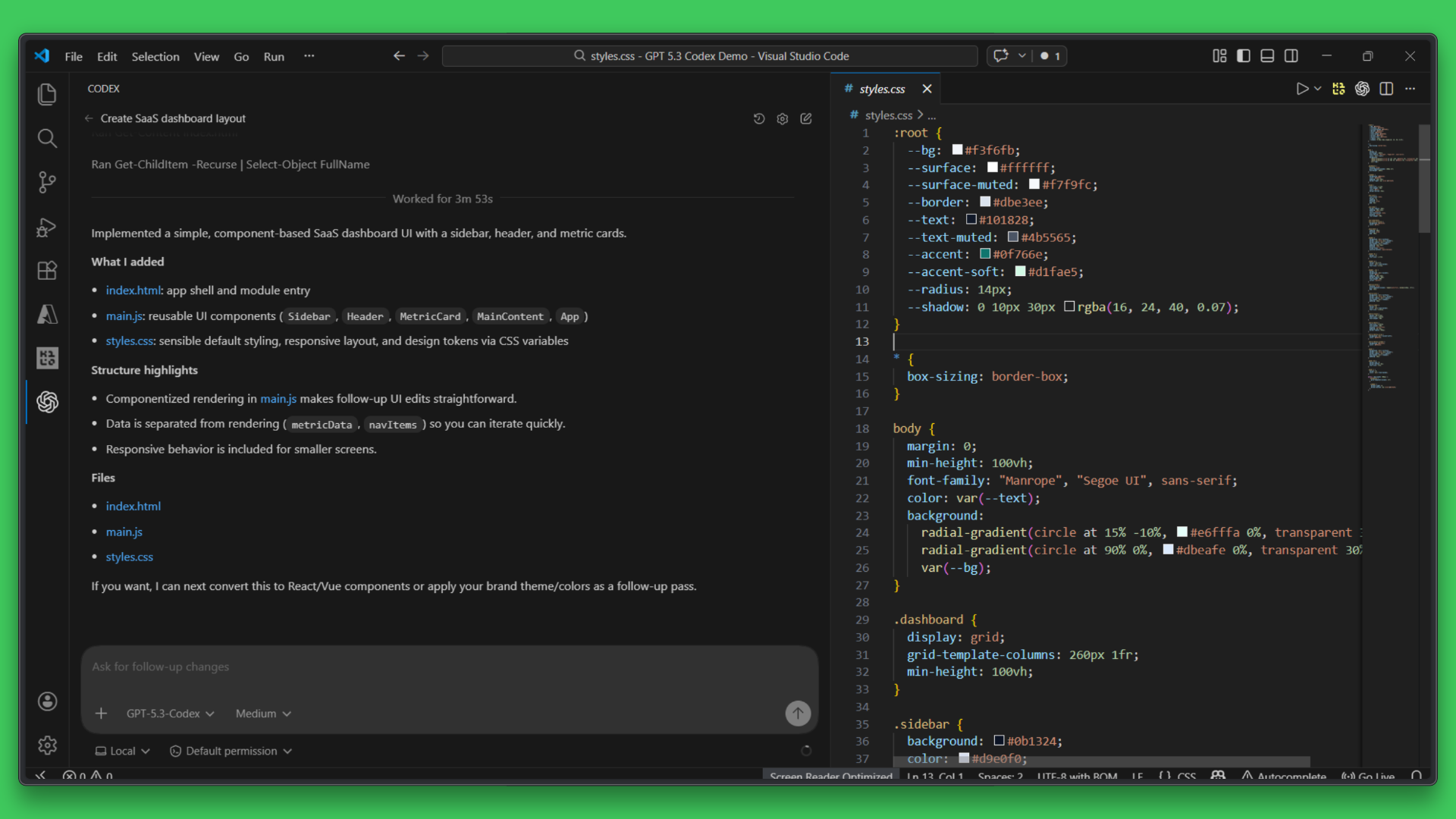The image size is (1456, 819).
Task: Open the index.html link under Files
Action: coord(133,506)
